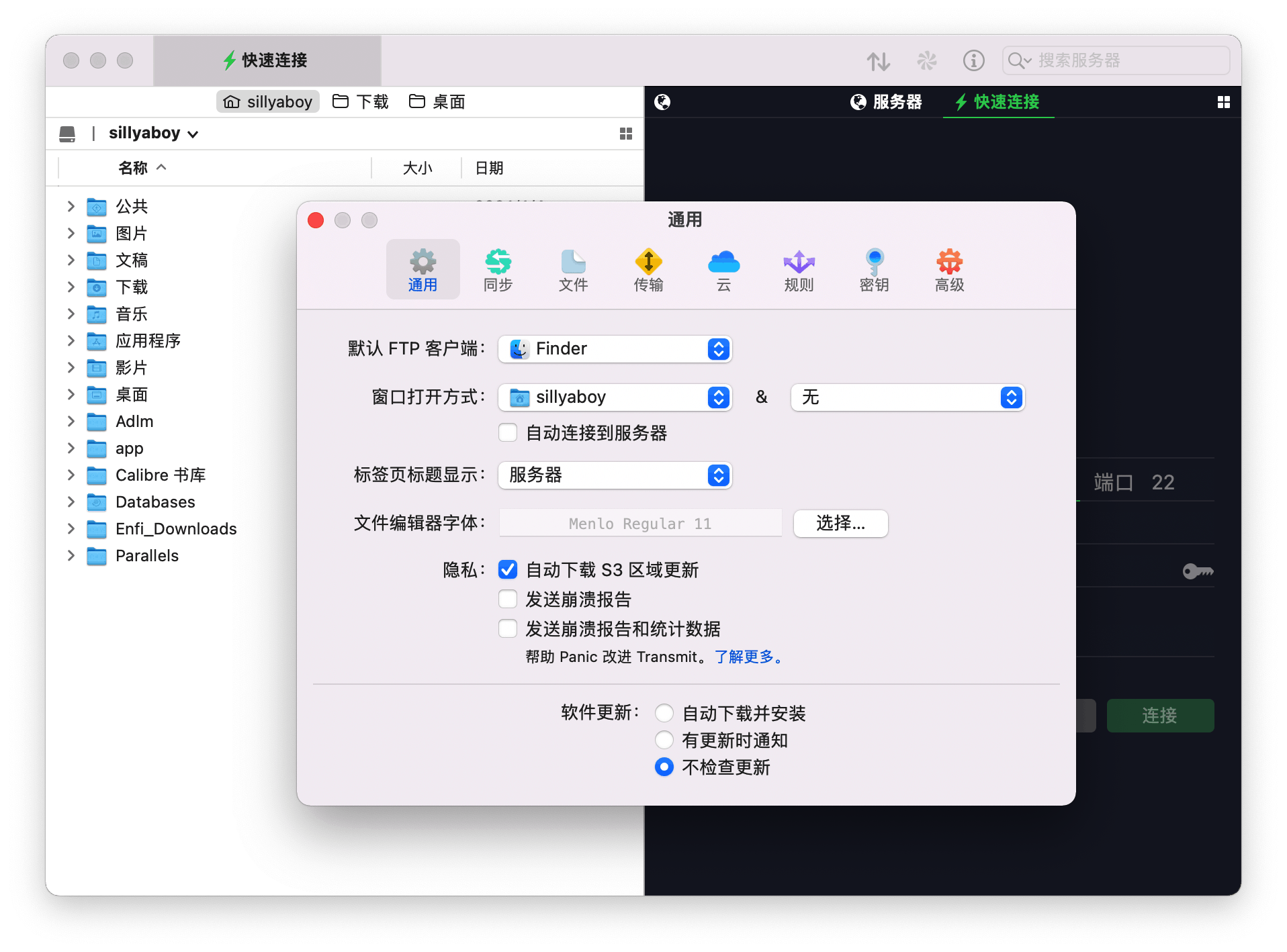
Task: Expand the 应用程序 folder
Action: 71,341
